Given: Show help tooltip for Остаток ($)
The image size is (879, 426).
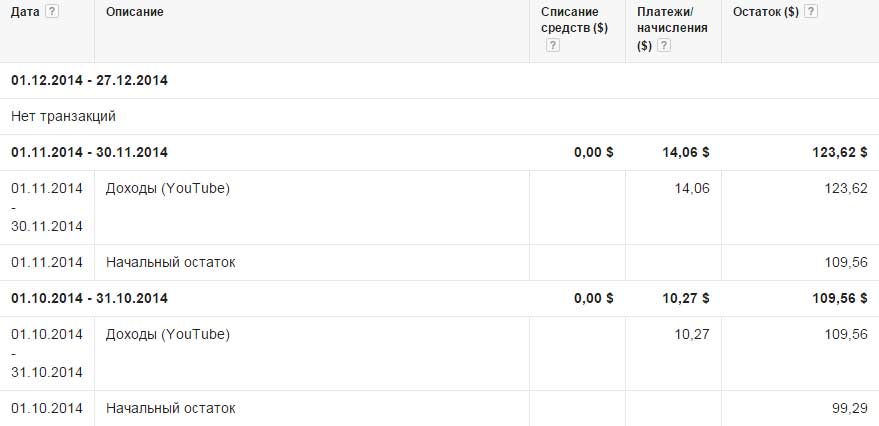Looking at the screenshot, I should (811, 12).
